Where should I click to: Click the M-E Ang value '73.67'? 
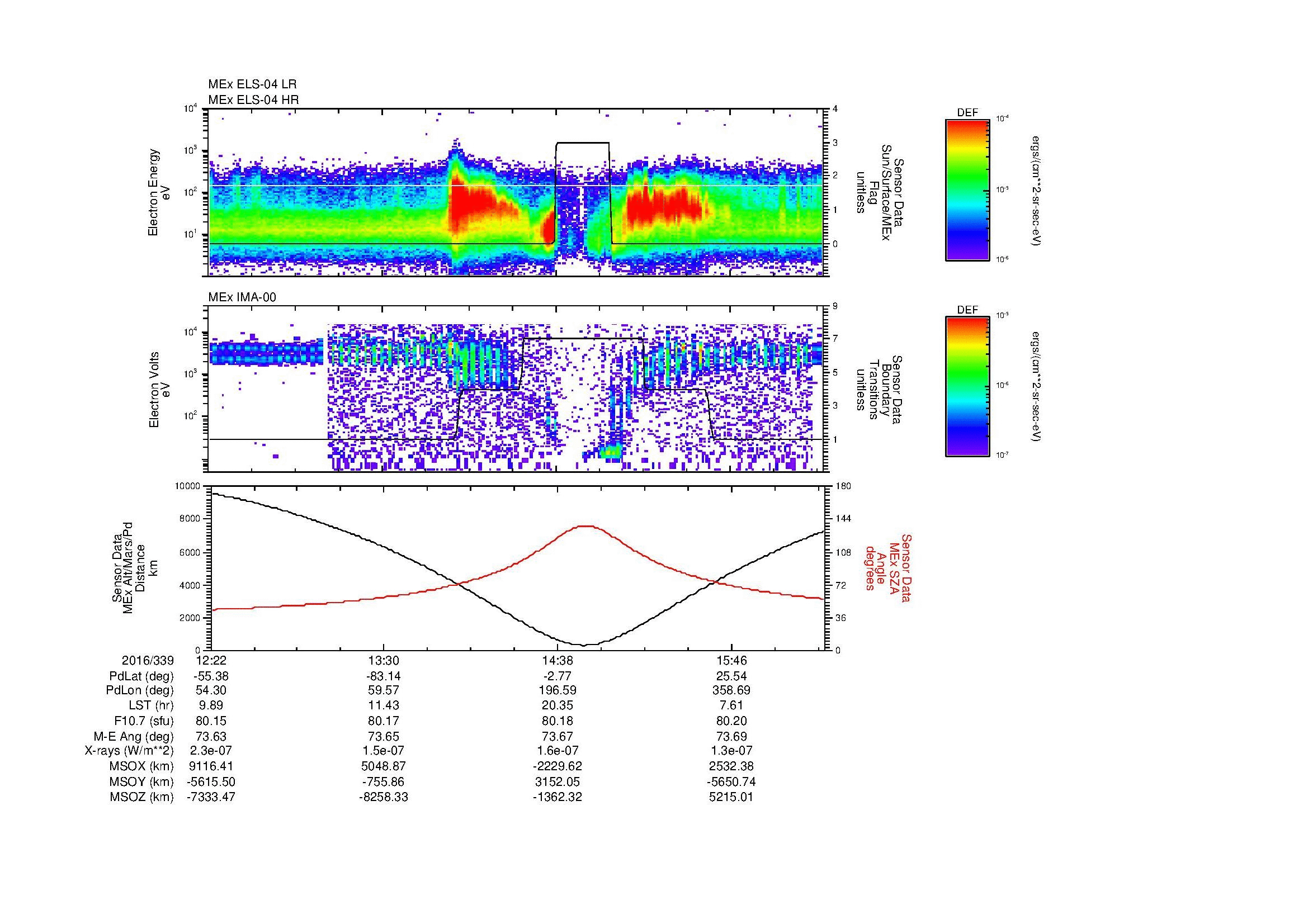[558, 736]
